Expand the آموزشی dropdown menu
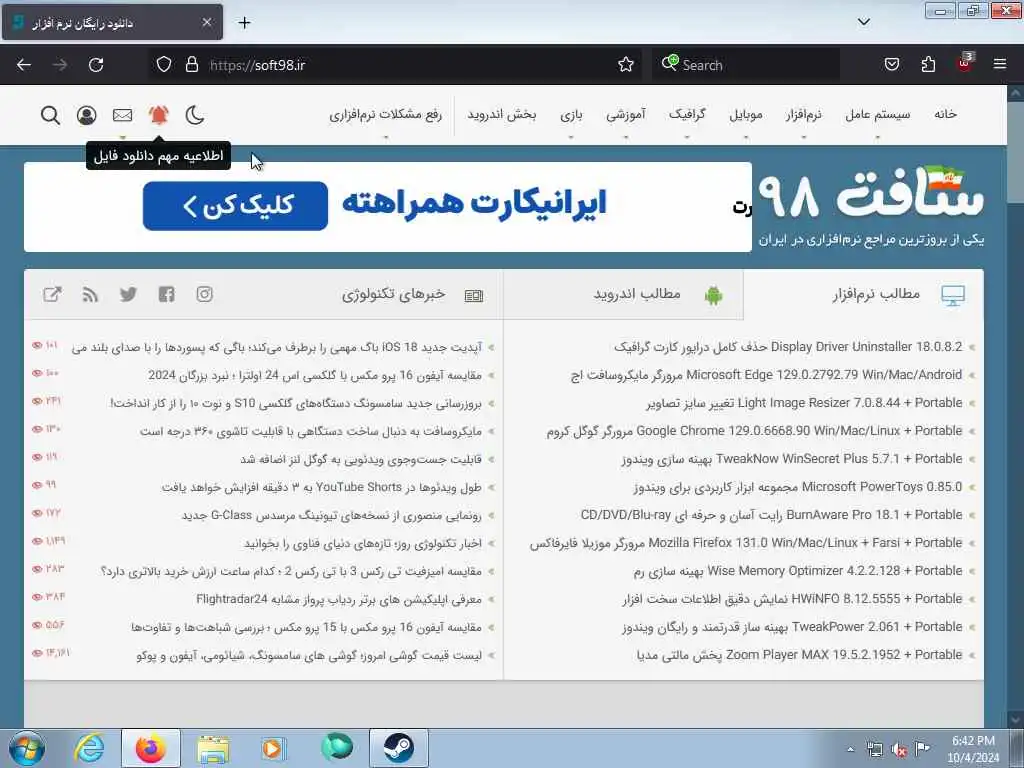Screen dimensions: 1024x768 tap(626, 115)
